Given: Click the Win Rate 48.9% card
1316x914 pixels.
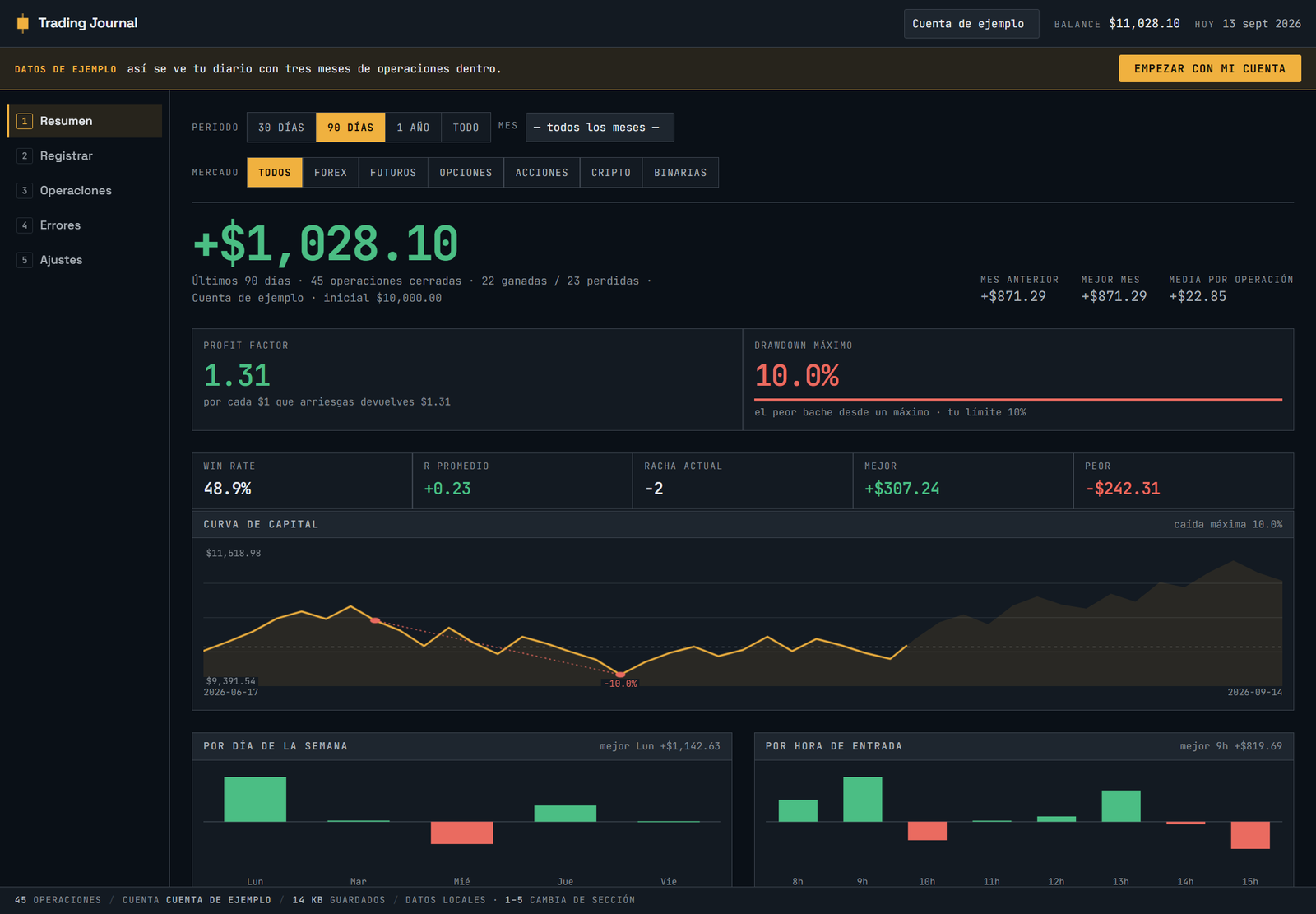Looking at the screenshot, I should point(302,481).
